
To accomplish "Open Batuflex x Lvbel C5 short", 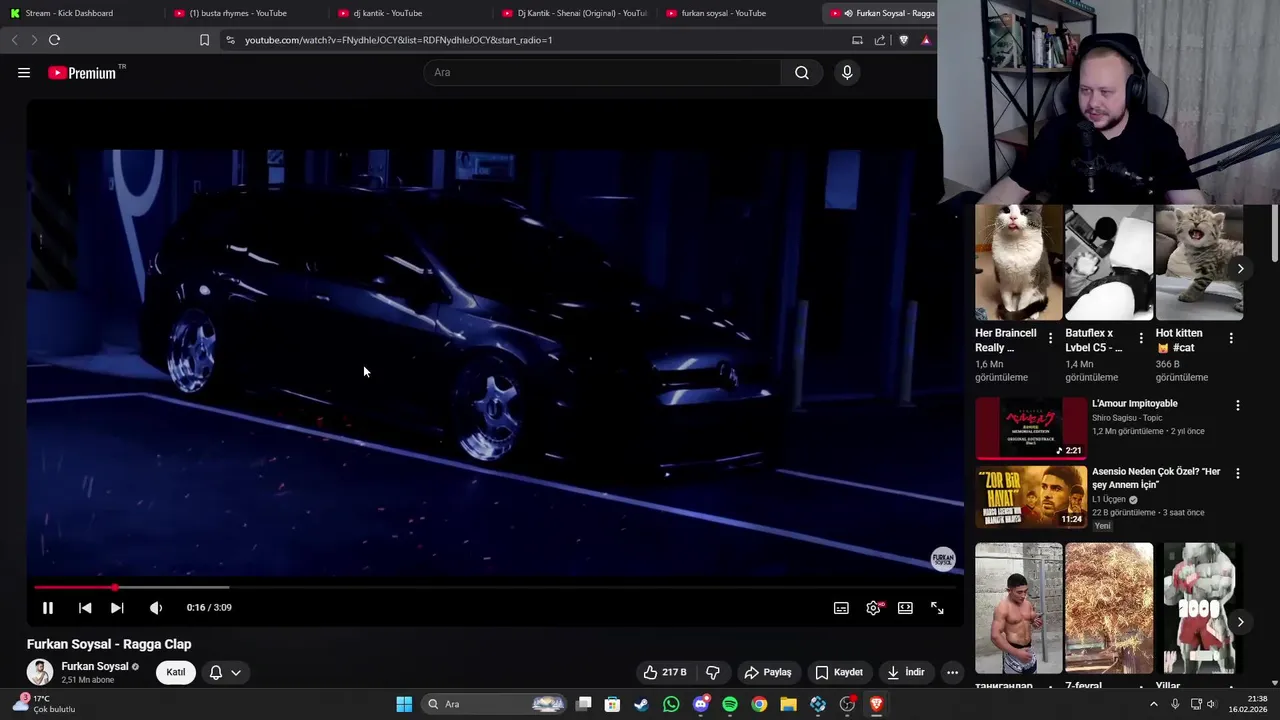I will pos(1109,263).
